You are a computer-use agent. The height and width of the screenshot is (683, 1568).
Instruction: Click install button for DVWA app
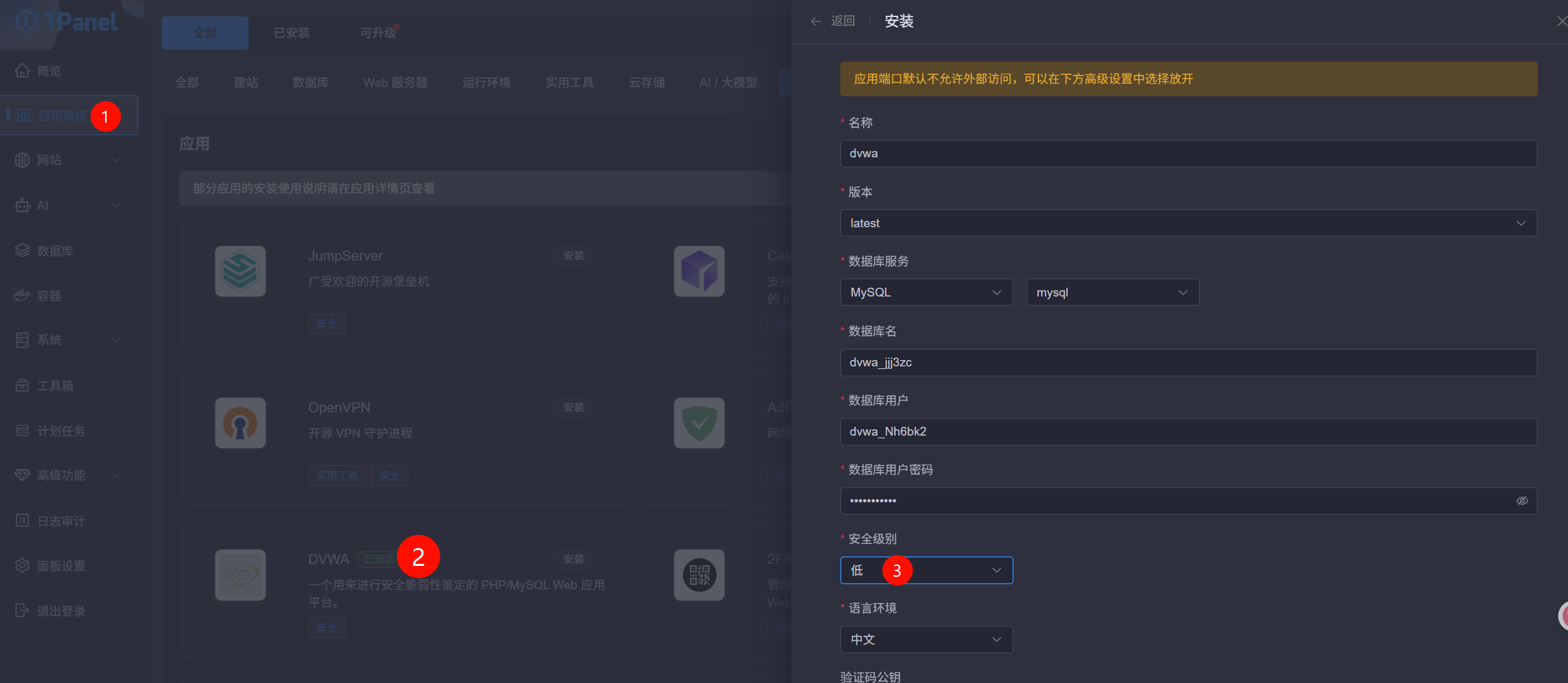(x=573, y=559)
